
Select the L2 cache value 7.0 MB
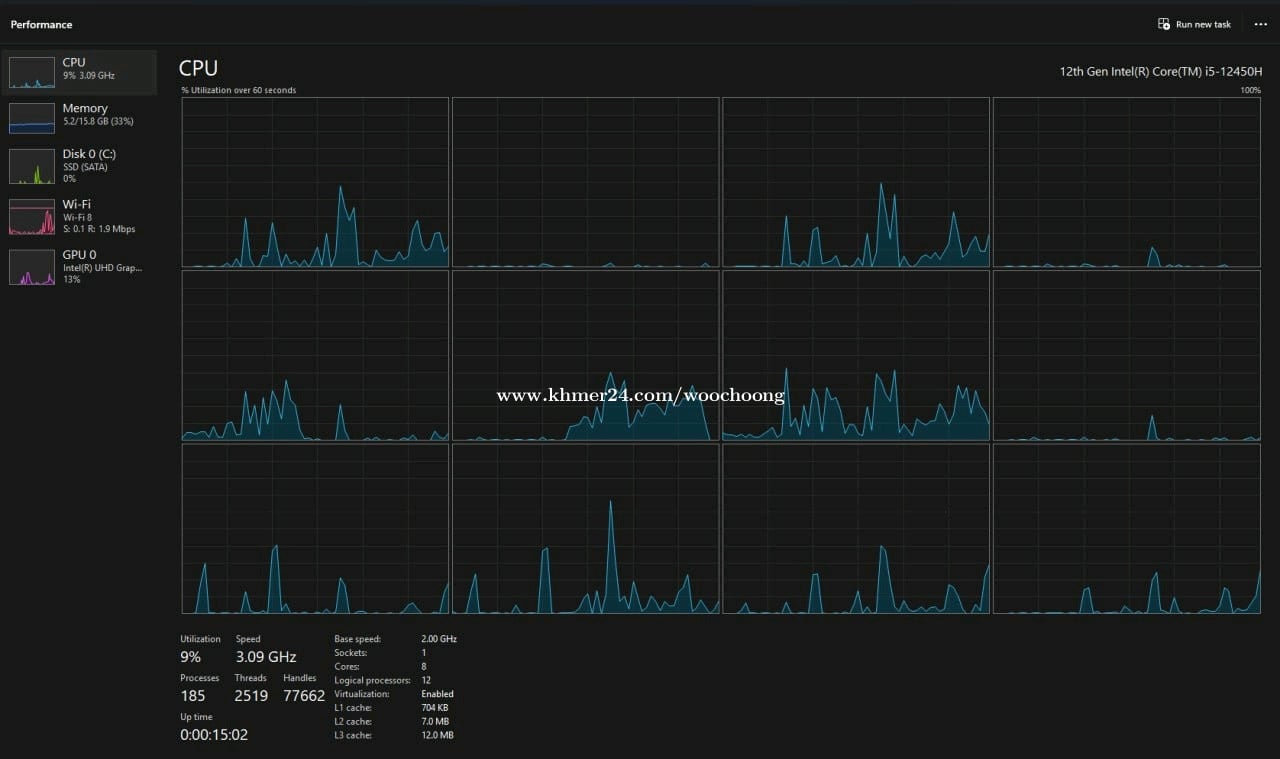tap(436, 721)
